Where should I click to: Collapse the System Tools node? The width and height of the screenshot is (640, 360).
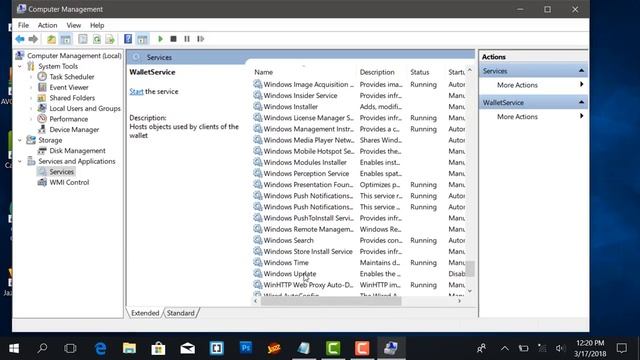(20, 66)
